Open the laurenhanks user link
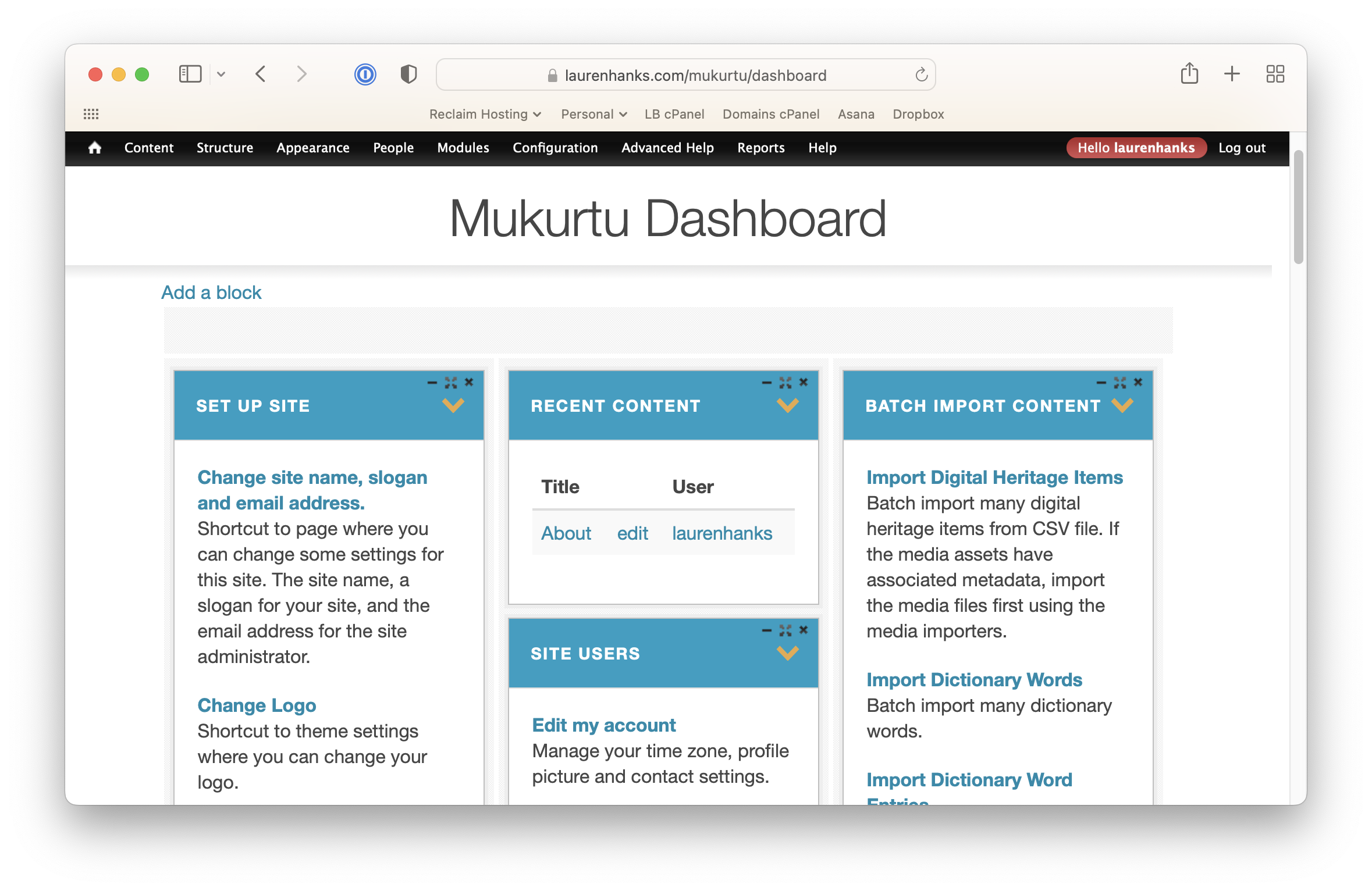1372x891 pixels. pyautogui.click(x=722, y=533)
